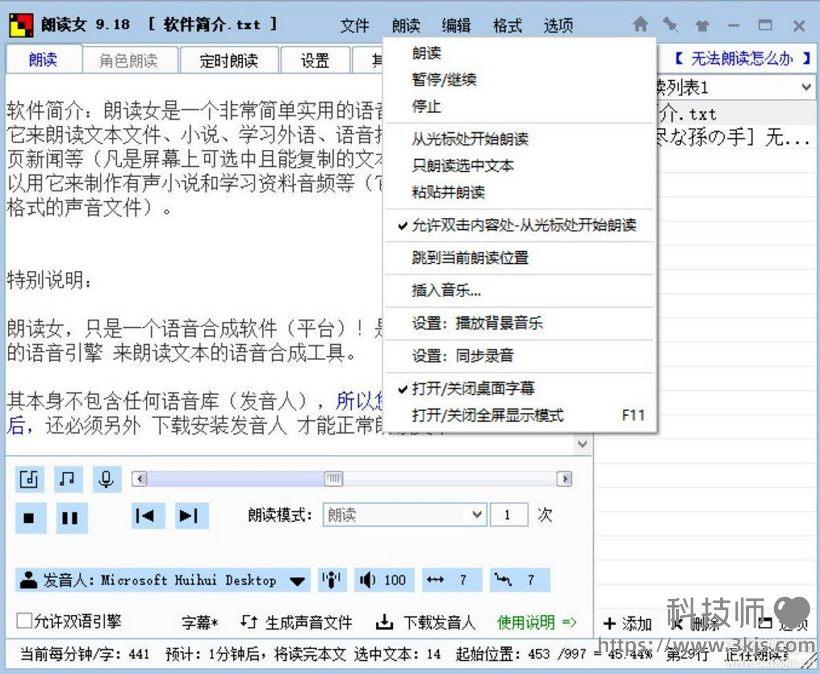The image size is (820, 674).
Task: Open the 朗读模式 dropdown
Action: pos(404,515)
